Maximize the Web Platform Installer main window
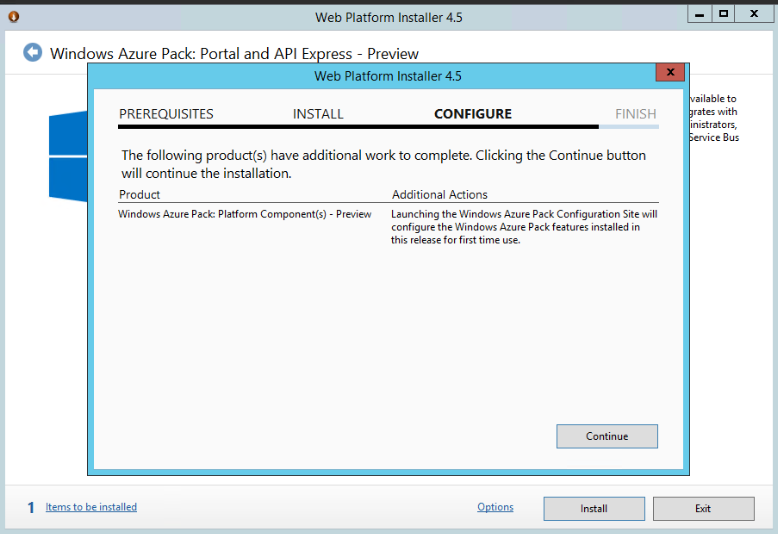The image size is (778, 534). [x=723, y=14]
